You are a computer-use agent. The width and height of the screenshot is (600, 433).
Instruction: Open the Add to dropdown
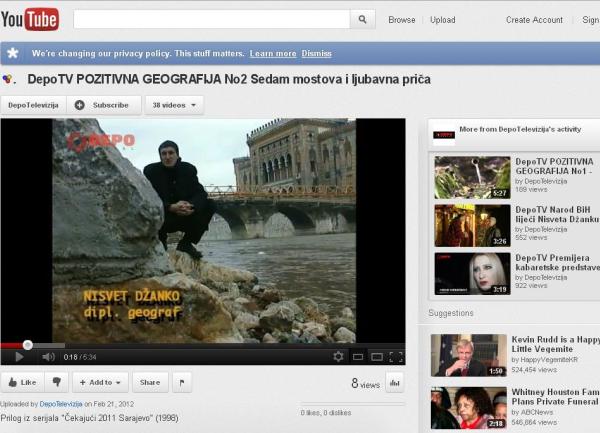pyautogui.click(x=100, y=382)
